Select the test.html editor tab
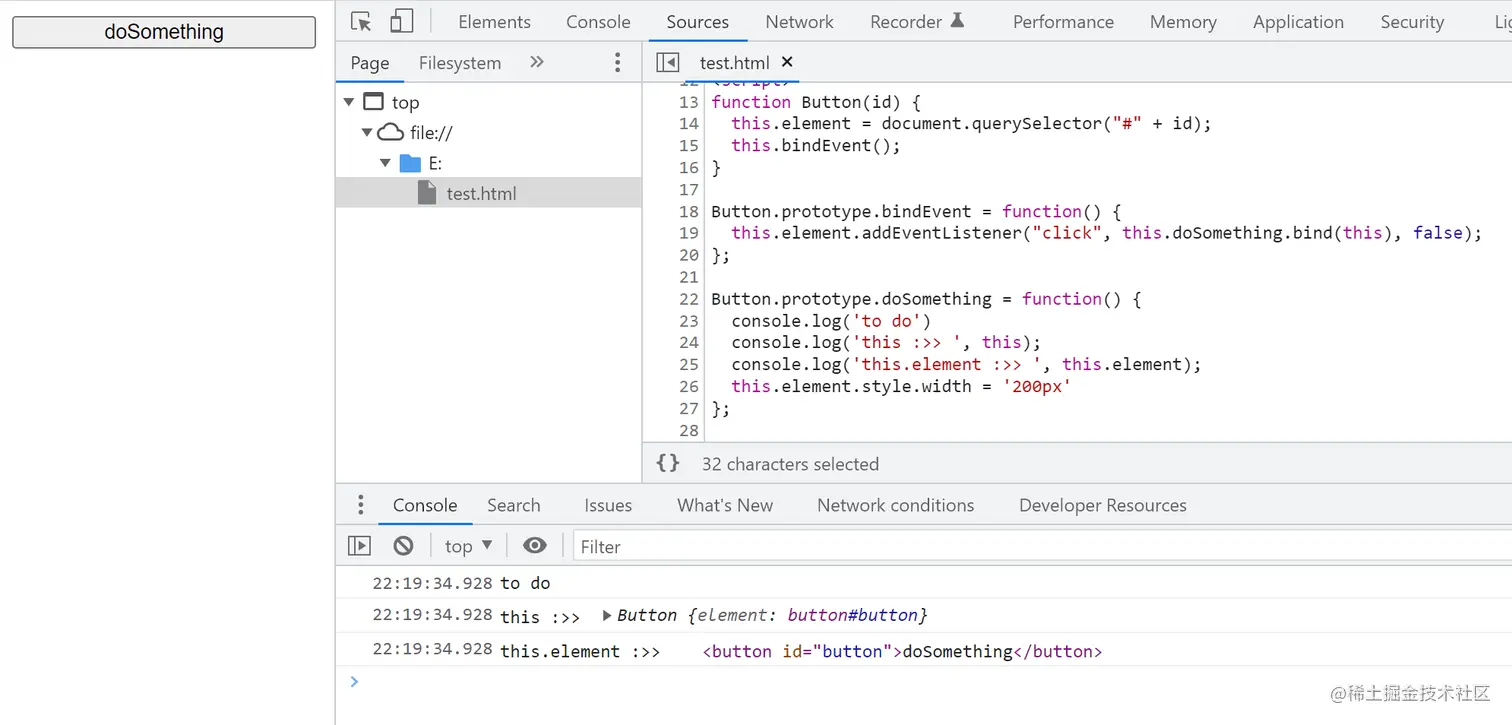1512x725 pixels. (736, 63)
